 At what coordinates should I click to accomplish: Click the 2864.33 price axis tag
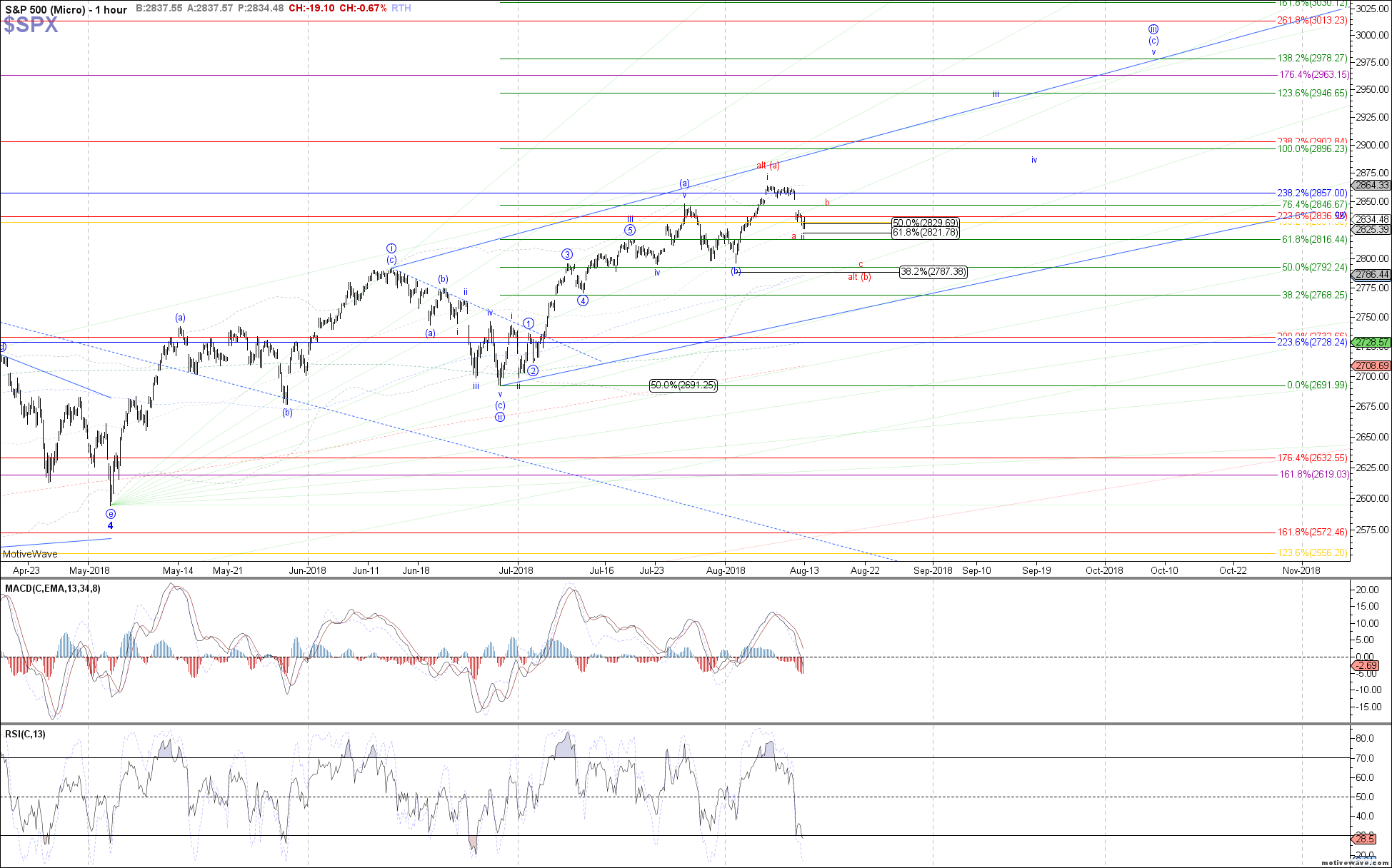click(x=1371, y=186)
